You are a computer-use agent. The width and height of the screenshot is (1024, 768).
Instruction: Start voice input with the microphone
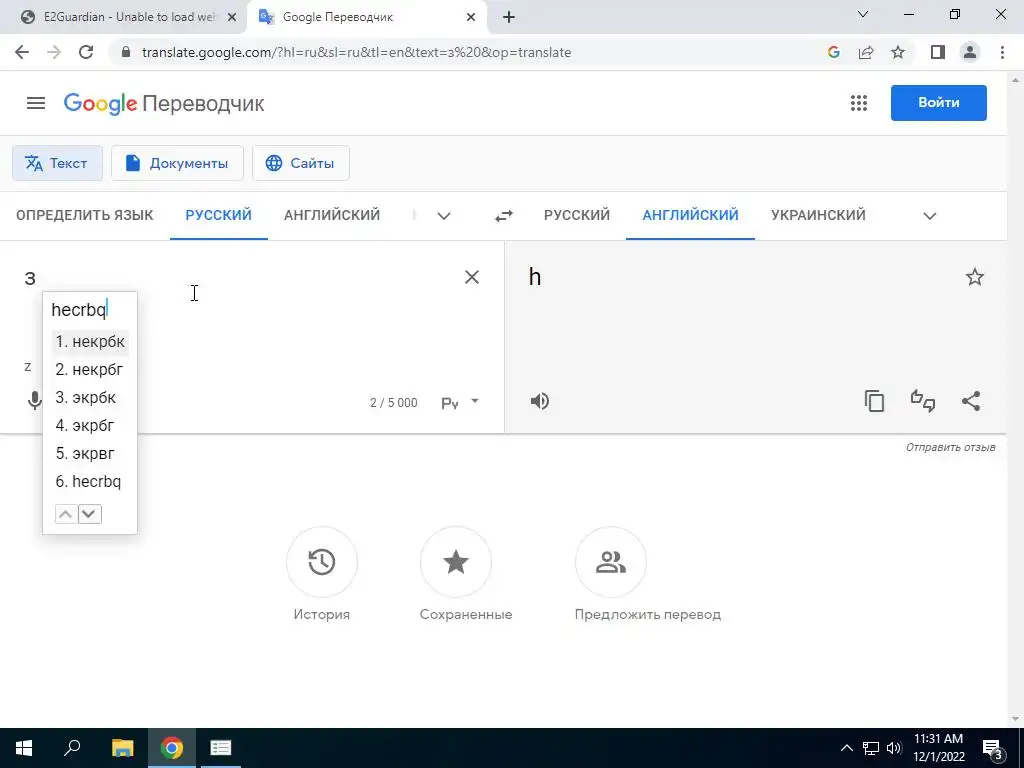(35, 401)
